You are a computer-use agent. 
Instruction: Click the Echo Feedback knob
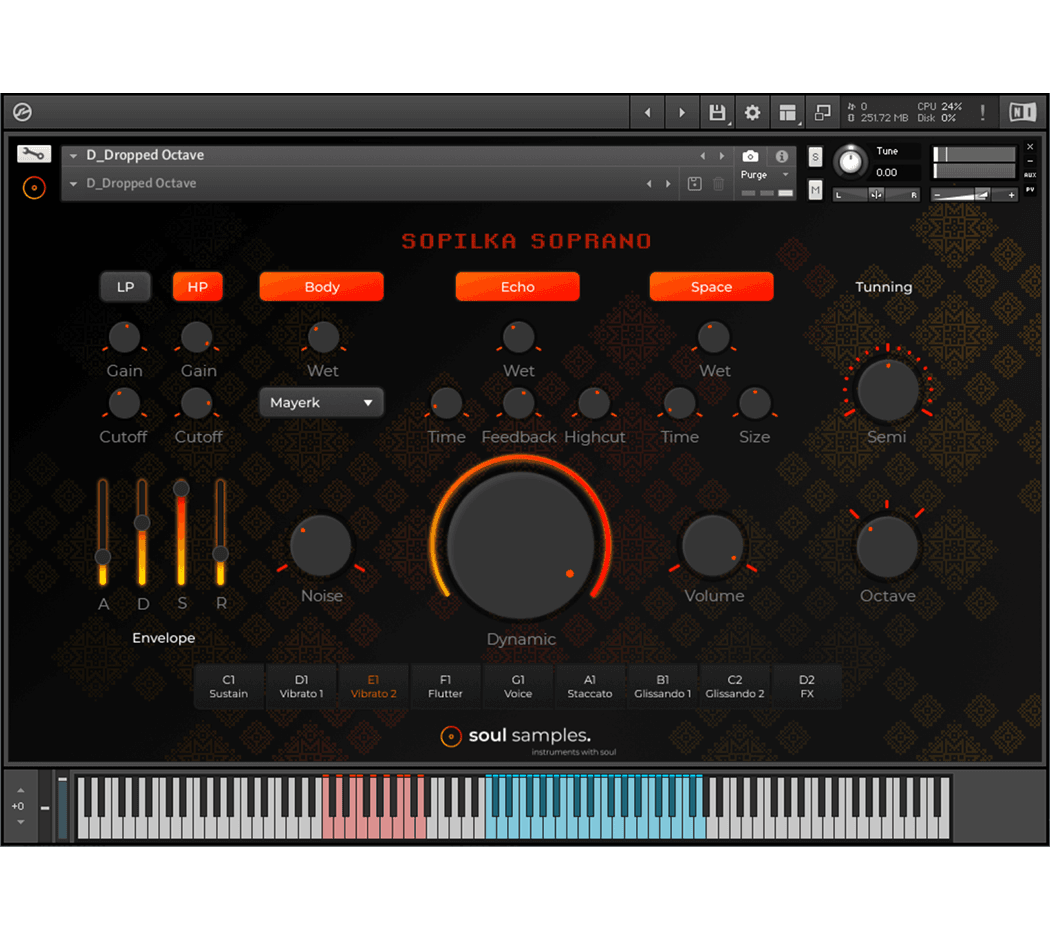518,404
